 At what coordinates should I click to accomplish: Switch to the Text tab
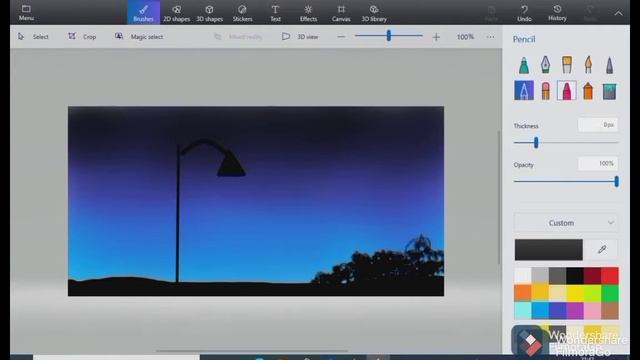[276, 13]
